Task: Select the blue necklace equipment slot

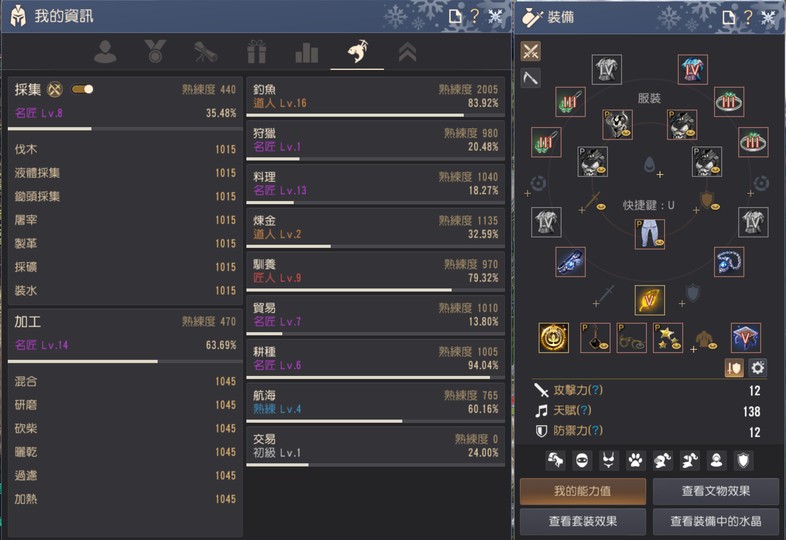Action: coord(729,262)
